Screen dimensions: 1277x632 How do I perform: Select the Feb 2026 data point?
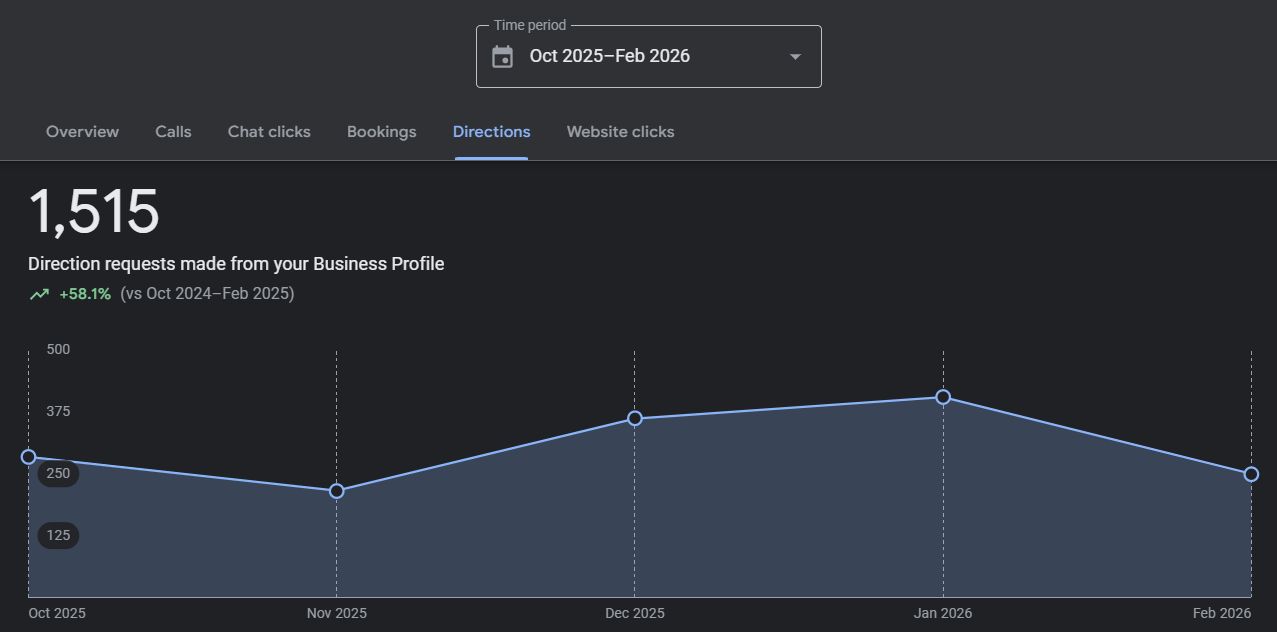tap(1251, 474)
